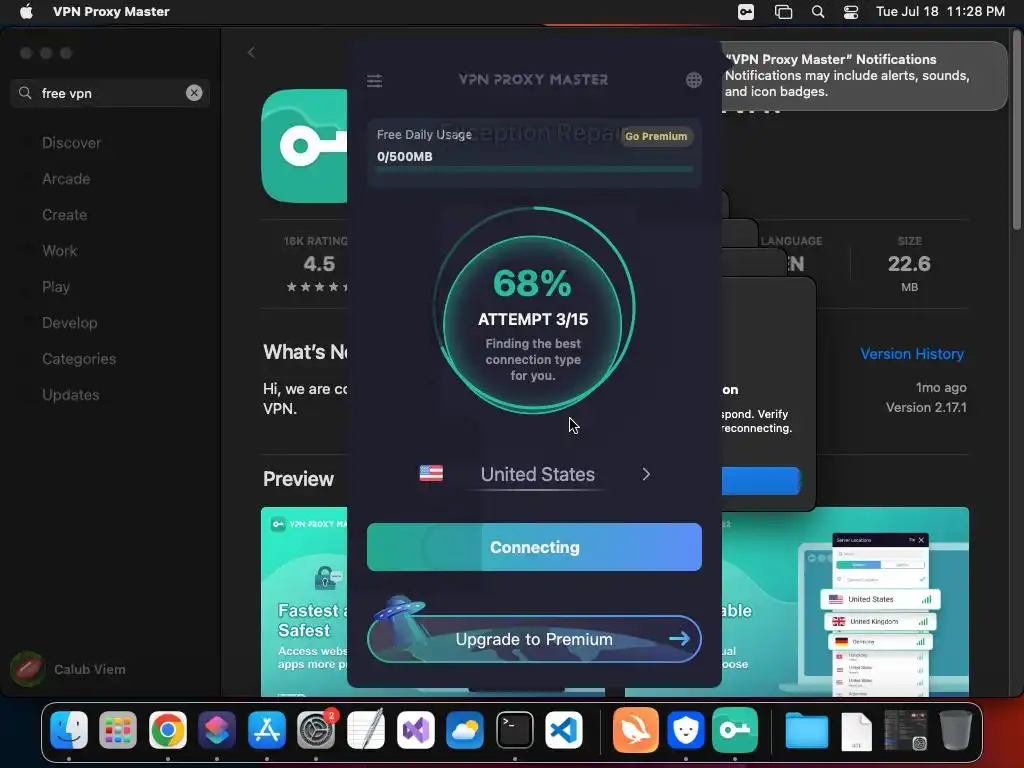Open the blue shield VPN app in Dock
1024x768 pixels.
coord(686,729)
